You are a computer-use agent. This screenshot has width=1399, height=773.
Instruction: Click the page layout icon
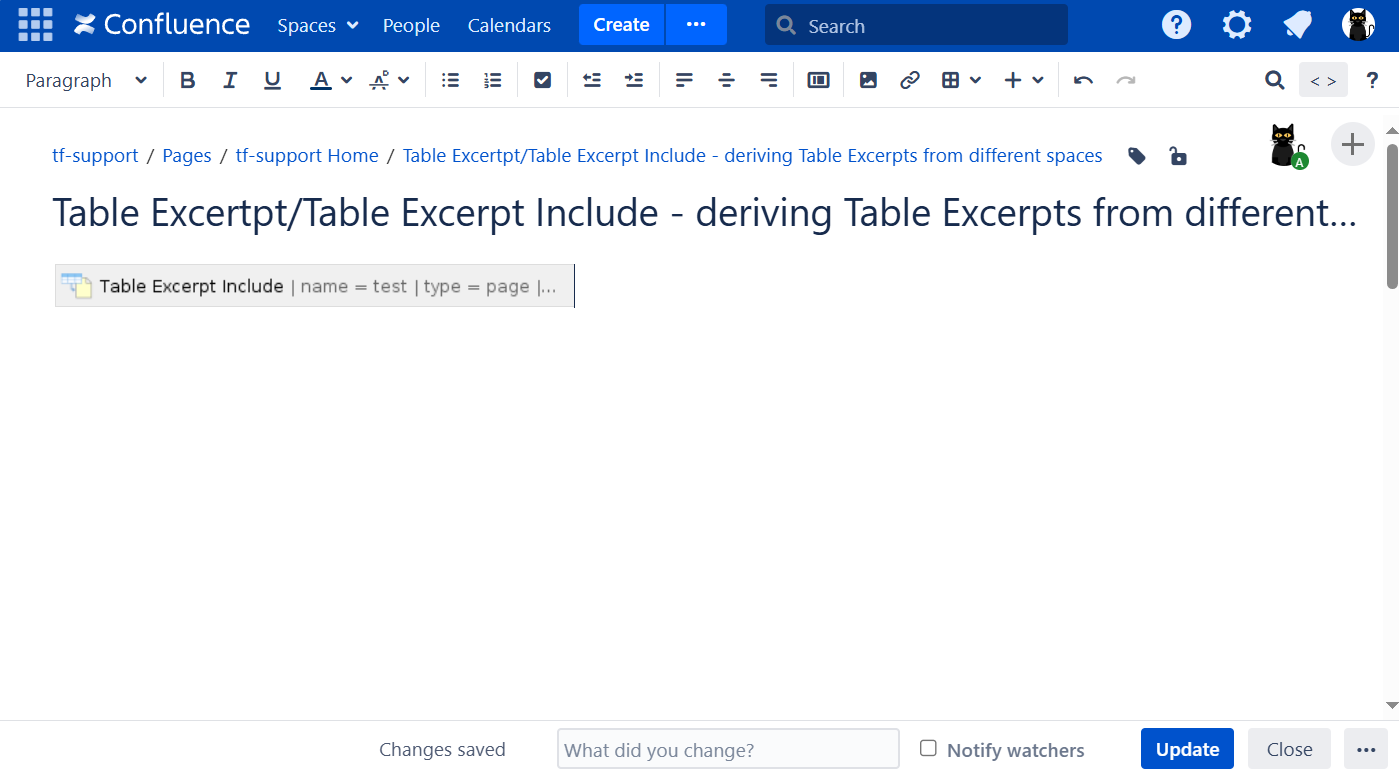tap(818, 81)
